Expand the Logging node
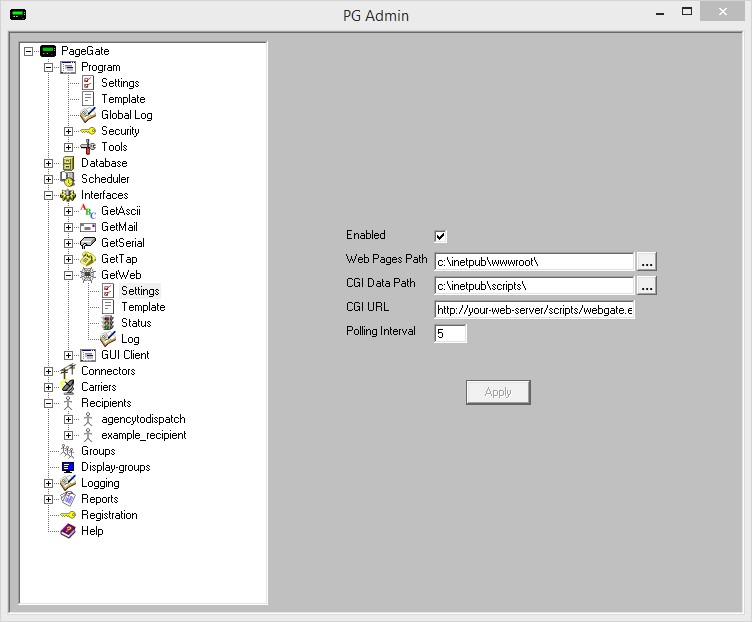Screen dimensions: 752x622 (48, 483)
